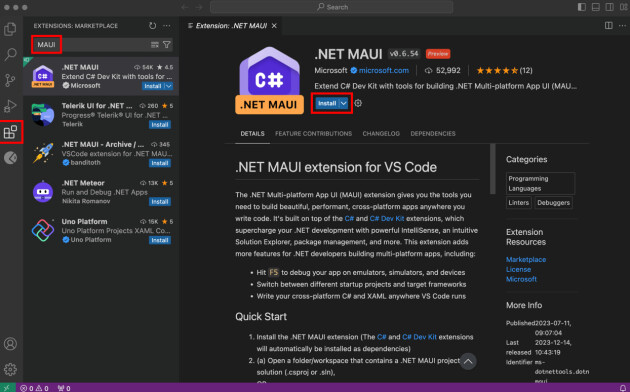
Task: Open the Marketplace resource link
Action: (526, 259)
